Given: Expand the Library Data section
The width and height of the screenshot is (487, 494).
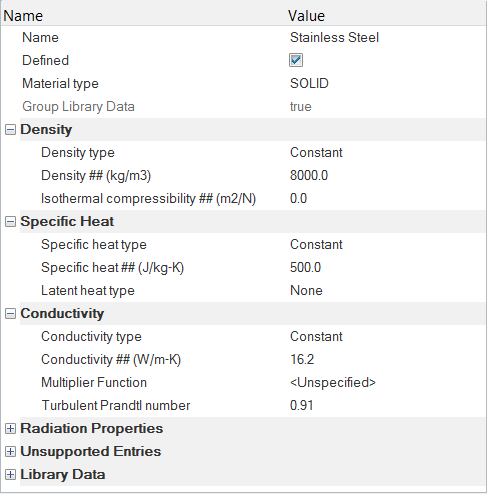Looking at the screenshot, I should click(10, 475).
